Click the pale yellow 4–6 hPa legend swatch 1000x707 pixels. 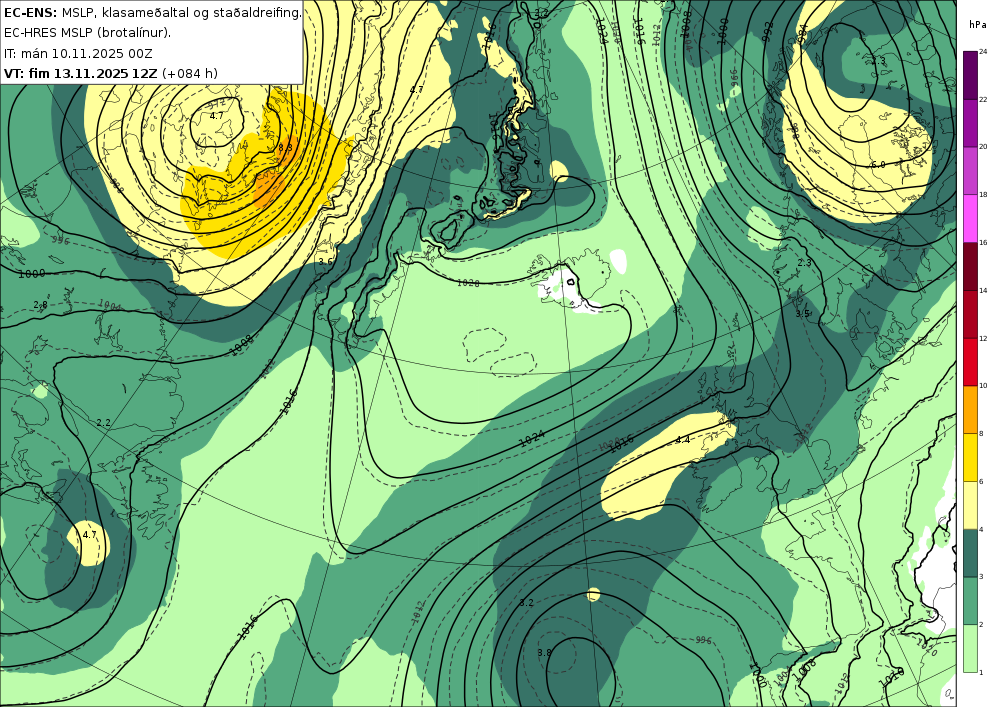click(970, 505)
